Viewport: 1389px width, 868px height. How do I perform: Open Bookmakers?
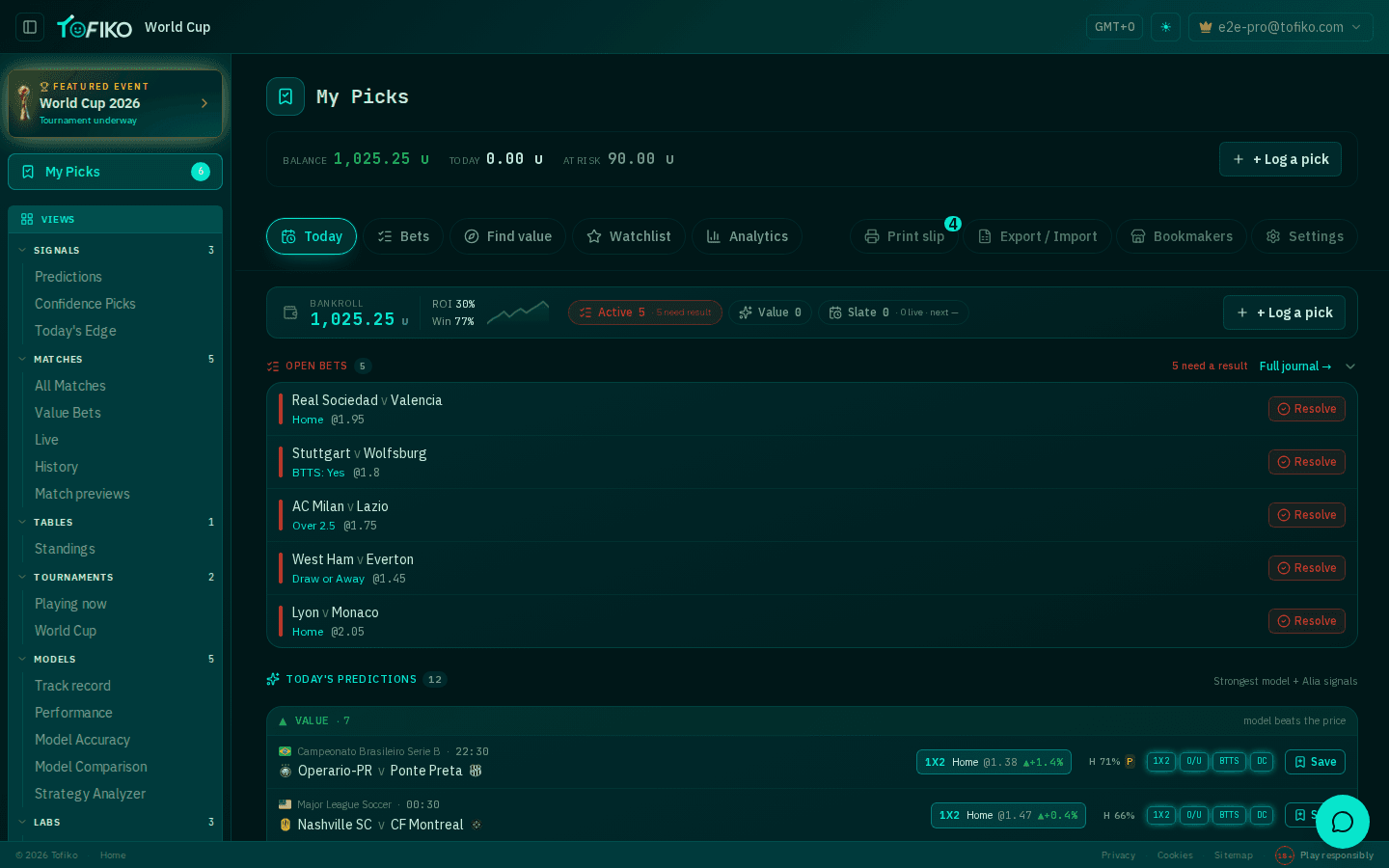pos(1182,236)
